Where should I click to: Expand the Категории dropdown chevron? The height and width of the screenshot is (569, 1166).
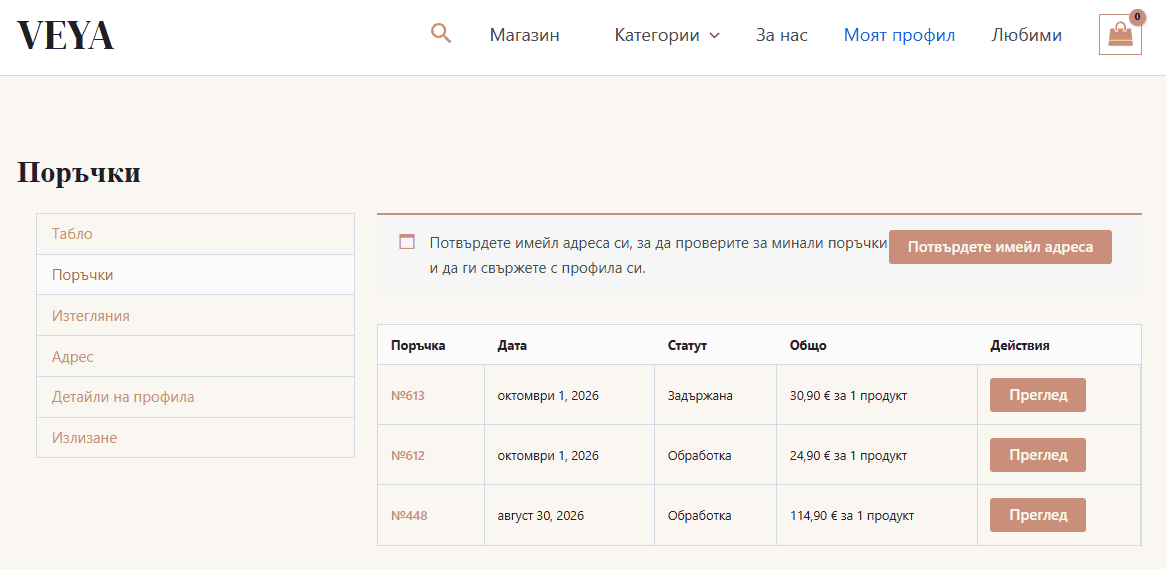pyautogui.click(x=715, y=36)
